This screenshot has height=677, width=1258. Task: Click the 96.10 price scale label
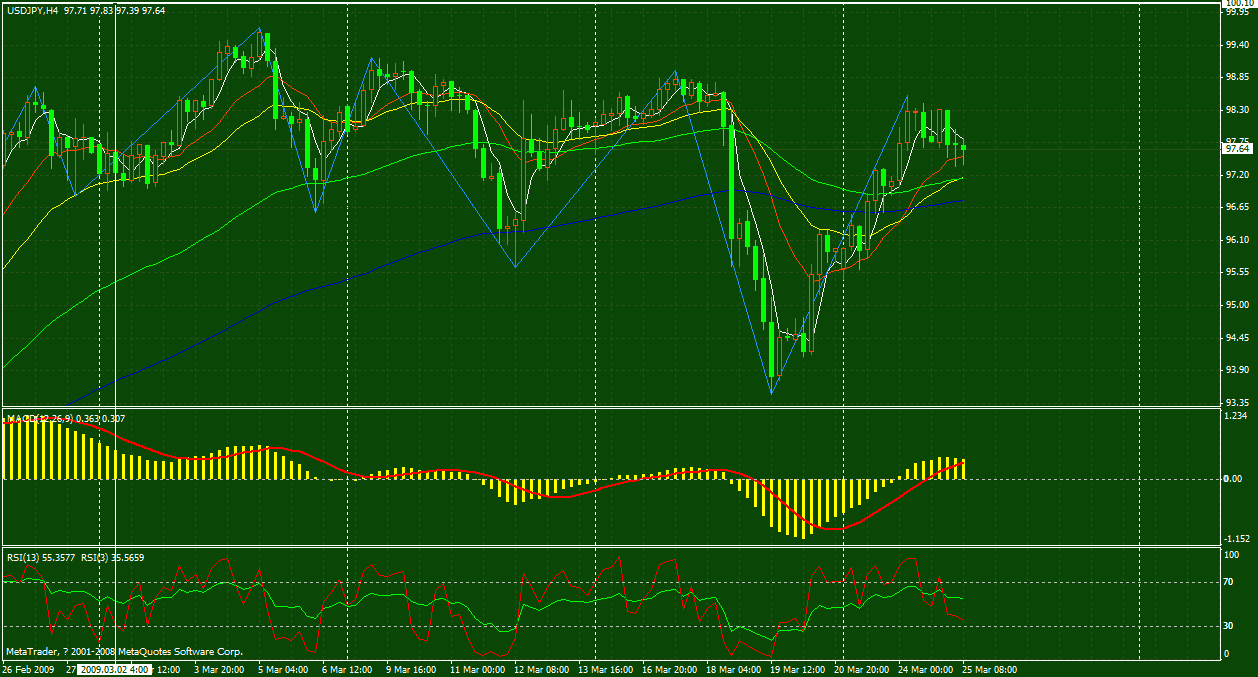(x=1237, y=240)
